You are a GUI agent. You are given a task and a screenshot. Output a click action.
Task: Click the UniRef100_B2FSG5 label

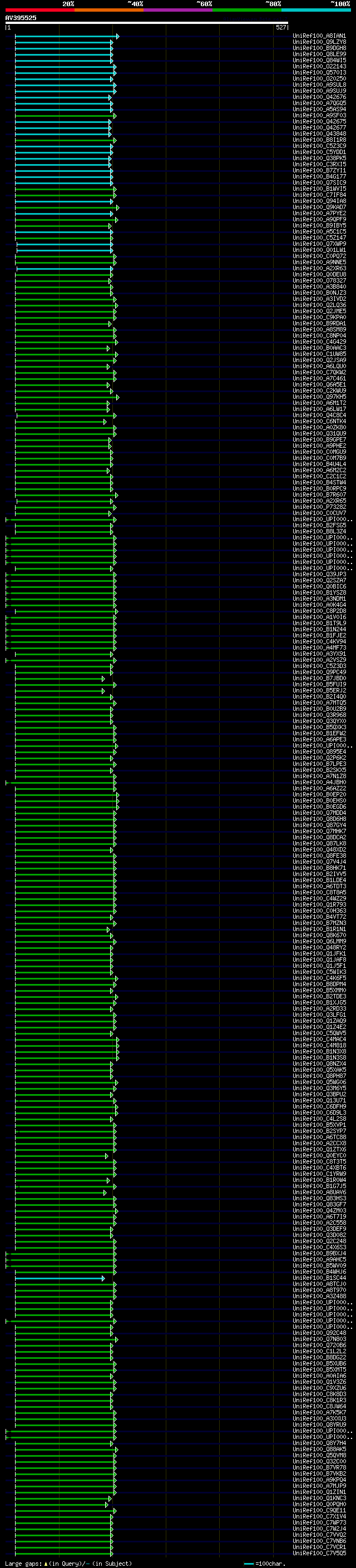[x=319, y=525]
